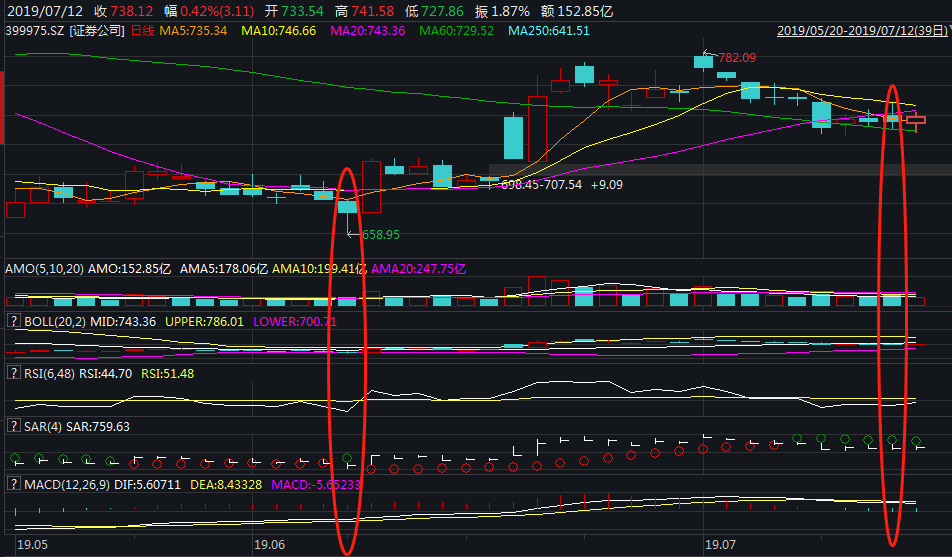Click the low price 727.86
The width and height of the screenshot is (952, 557).
pyautogui.click(x=443, y=11)
